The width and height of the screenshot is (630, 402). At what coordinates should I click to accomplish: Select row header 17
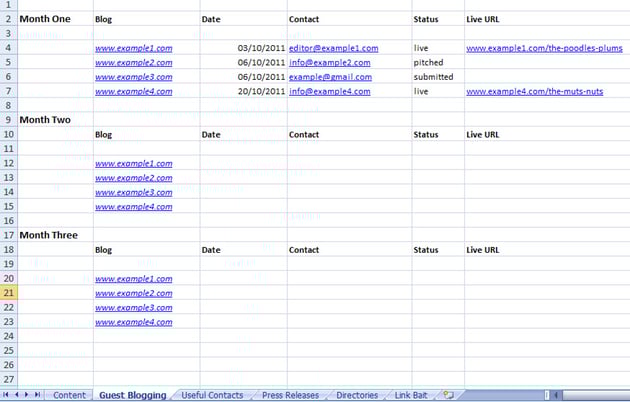coord(8,235)
